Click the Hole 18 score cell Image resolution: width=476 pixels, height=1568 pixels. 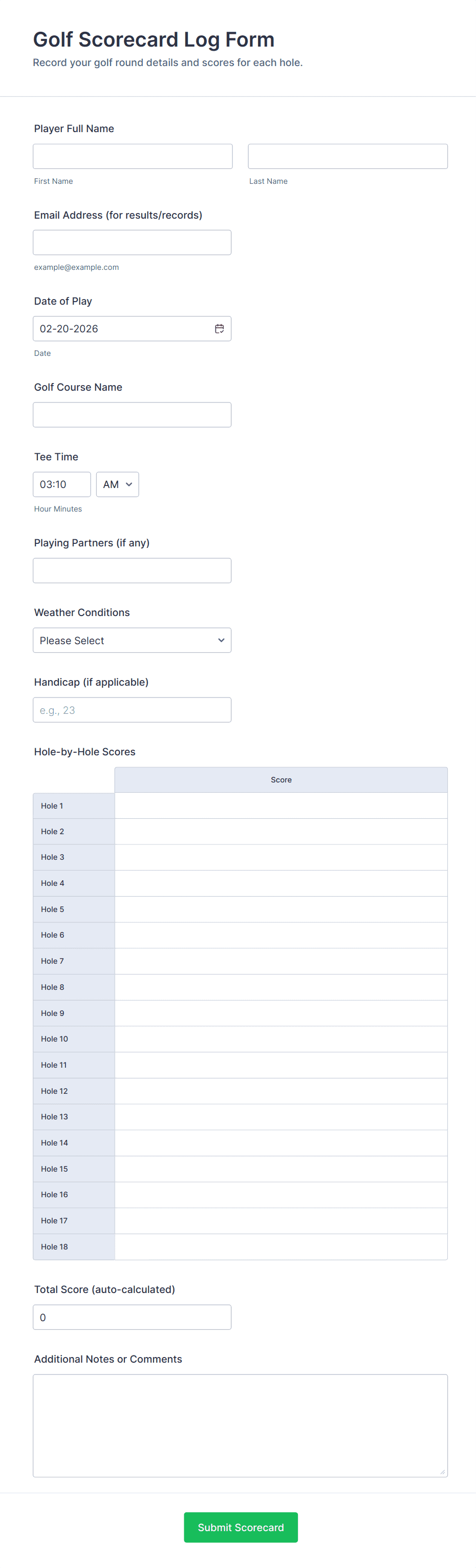click(x=280, y=1246)
